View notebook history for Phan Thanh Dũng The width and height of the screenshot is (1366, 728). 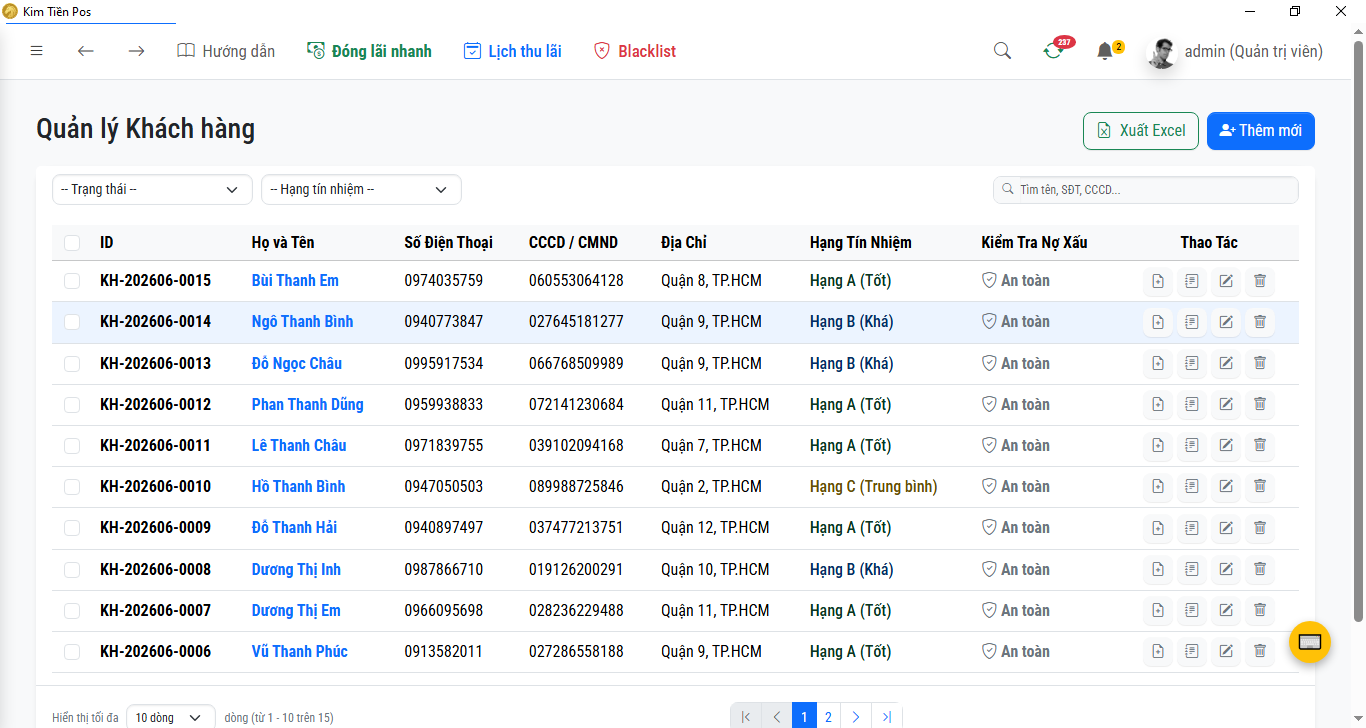tap(1192, 404)
